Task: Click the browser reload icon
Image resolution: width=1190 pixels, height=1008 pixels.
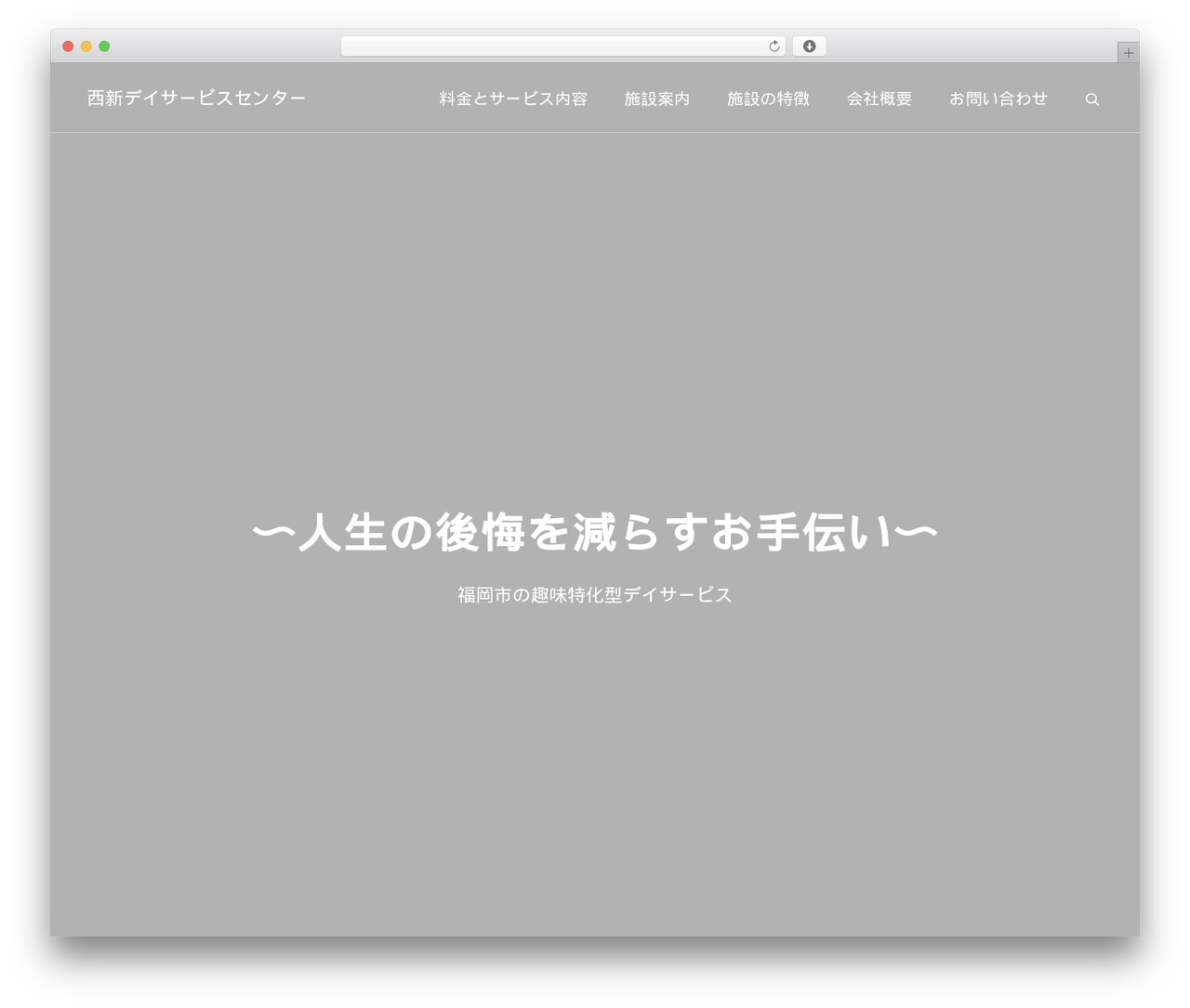Action: 773,46
